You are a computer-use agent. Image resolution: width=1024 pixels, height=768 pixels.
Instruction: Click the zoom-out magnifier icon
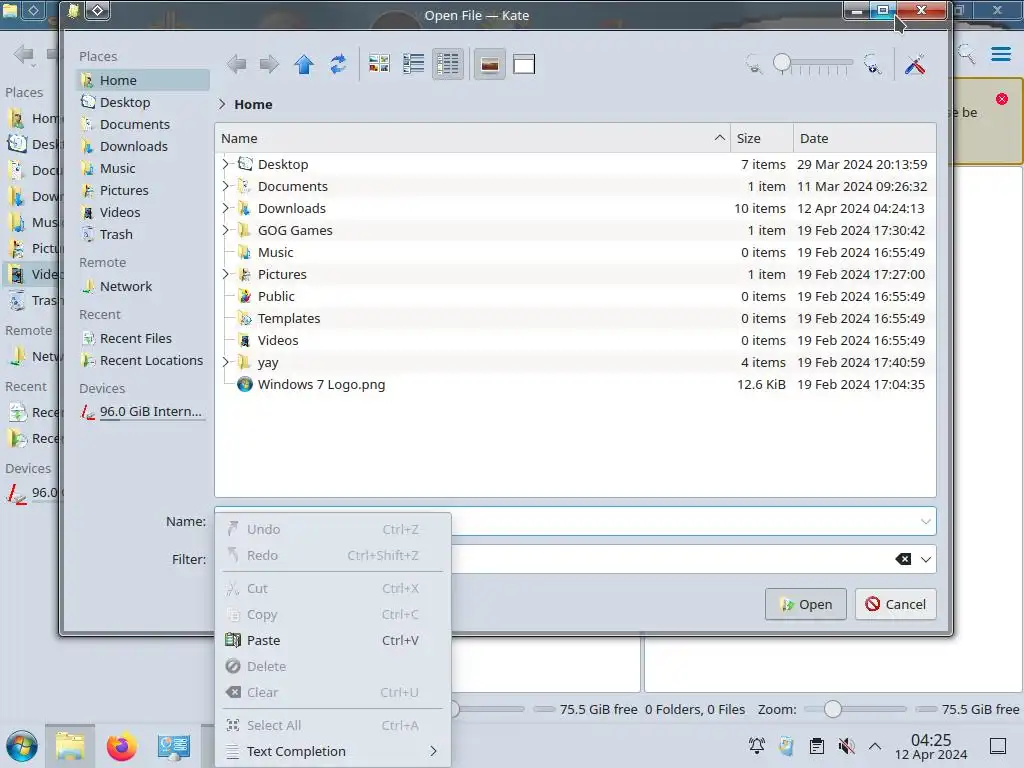coord(754,64)
